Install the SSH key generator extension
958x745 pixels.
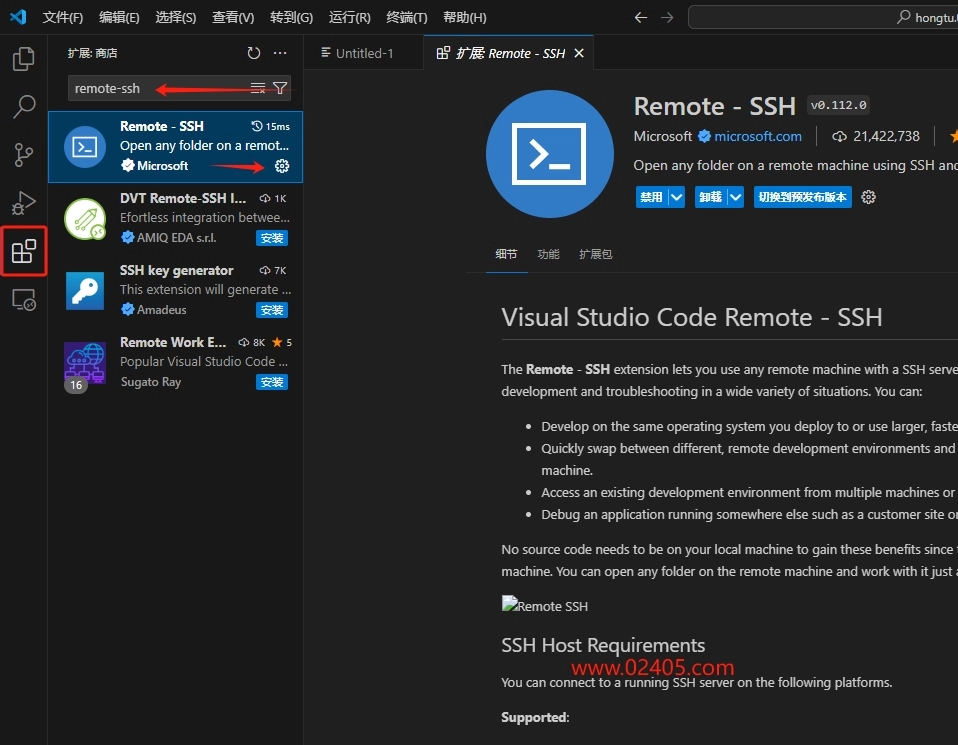[272, 310]
